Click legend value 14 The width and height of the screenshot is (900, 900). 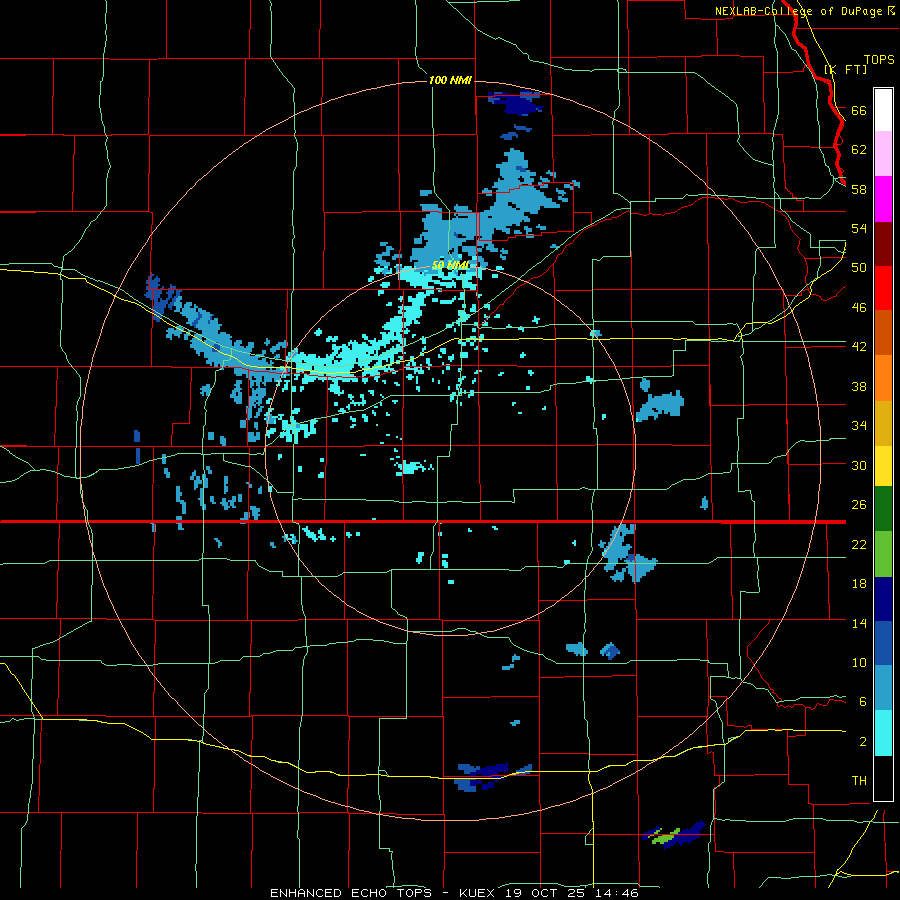click(x=859, y=623)
